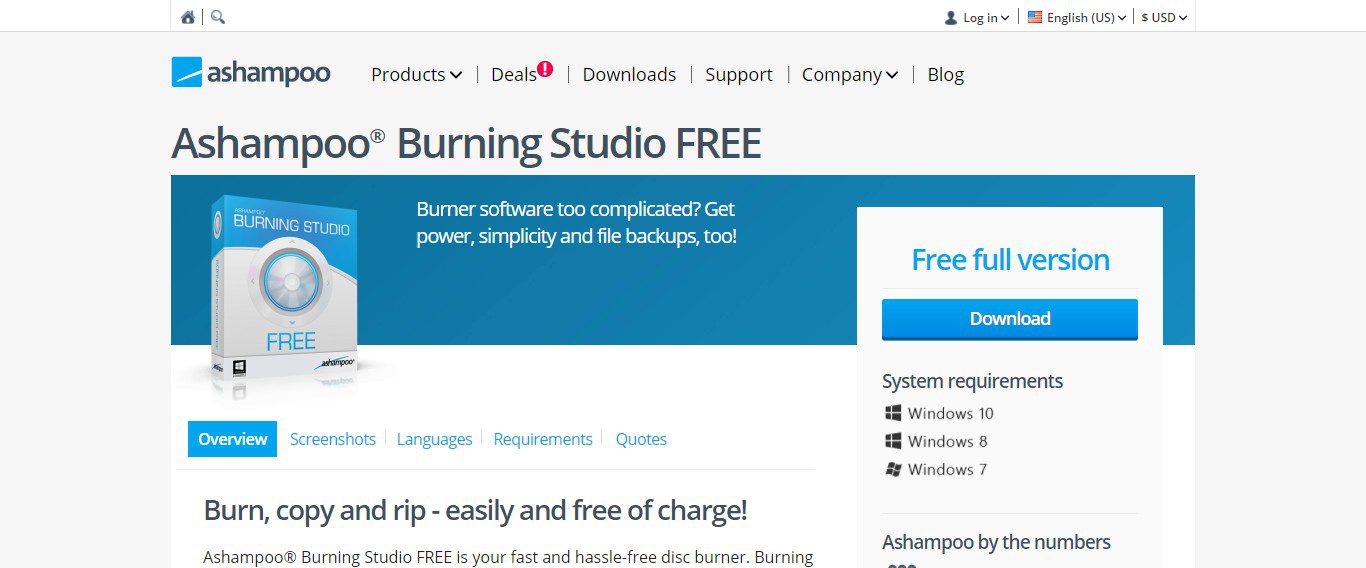The height and width of the screenshot is (568, 1366).
Task: Open the search magnifier icon
Action: [x=218, y=17]
